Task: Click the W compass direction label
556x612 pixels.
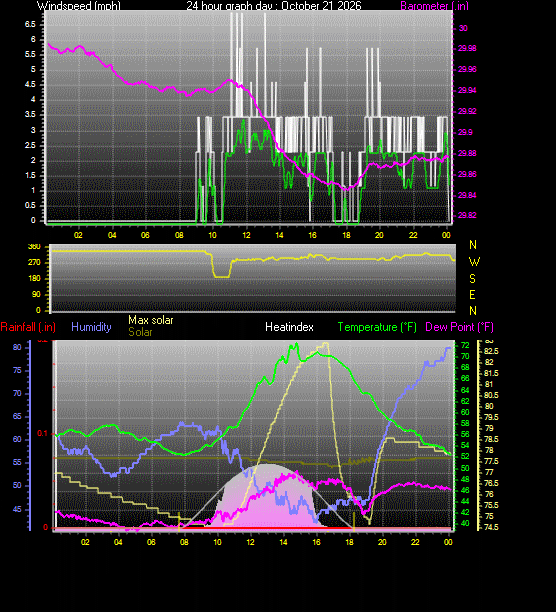Action: (x=474, y=262)
